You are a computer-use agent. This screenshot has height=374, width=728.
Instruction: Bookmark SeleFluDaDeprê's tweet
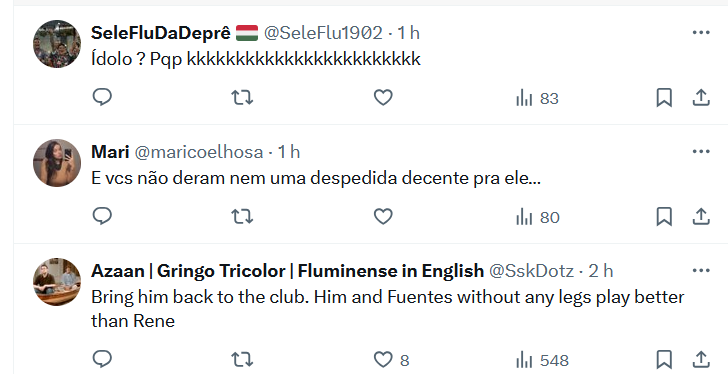664,97
